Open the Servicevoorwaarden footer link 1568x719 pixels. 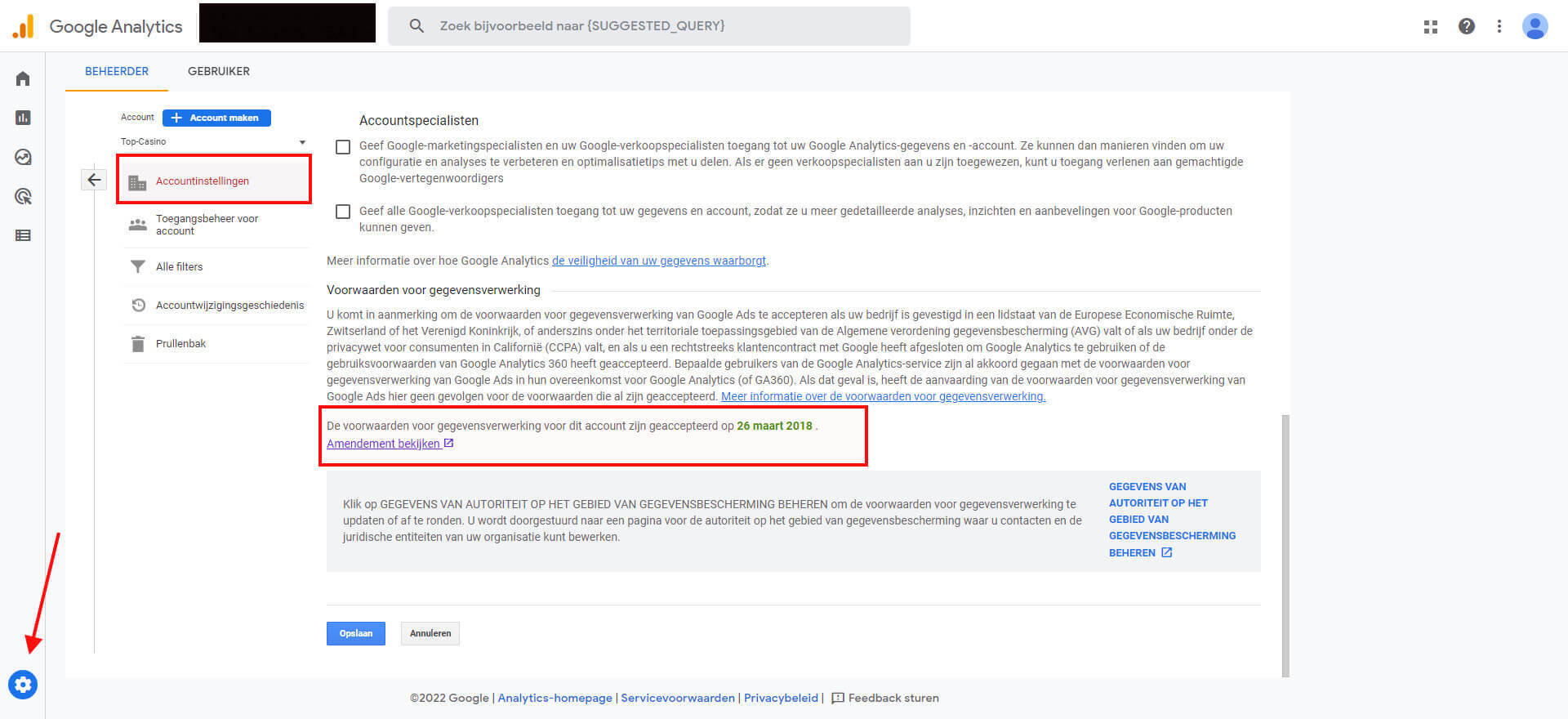[x=678, y=698]
